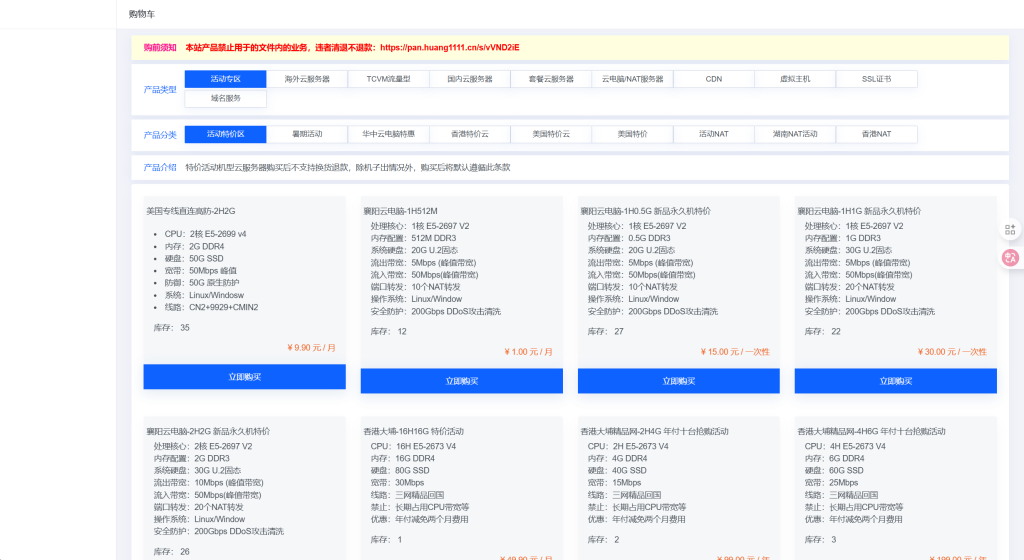Click the CPU: 16H E5-2673 V4 spec line
Viewport: 1024px width, 560px height.
point(413,446)
